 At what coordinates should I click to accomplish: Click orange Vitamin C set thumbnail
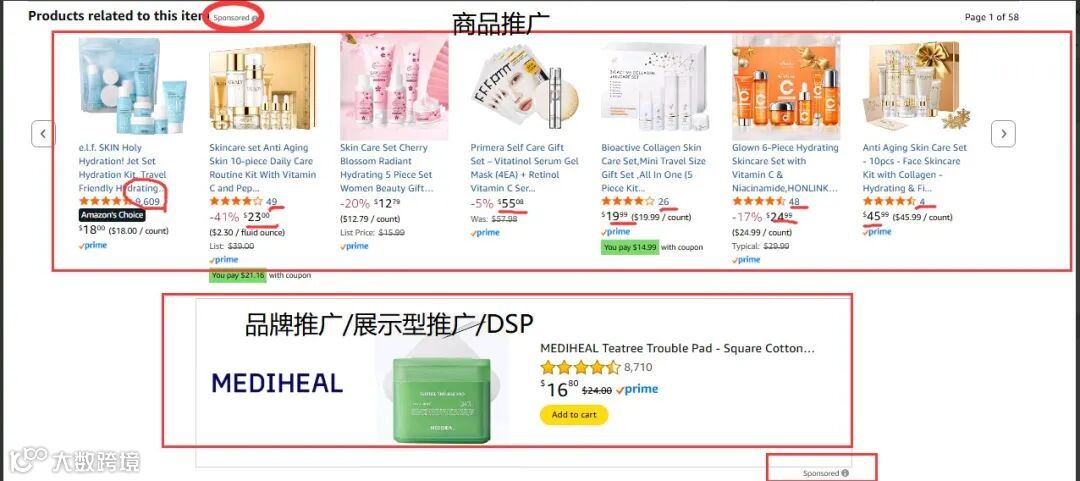click(786, 87)
